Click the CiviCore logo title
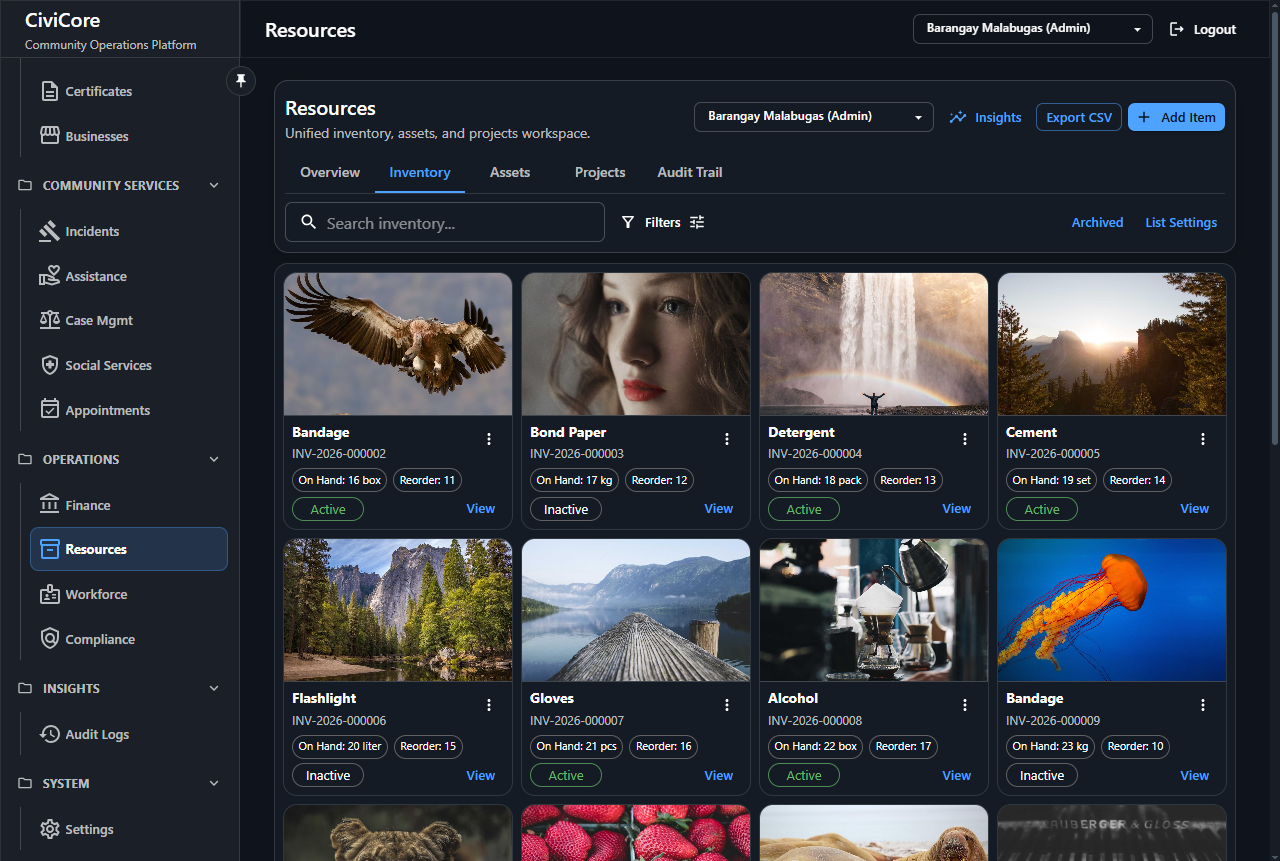1280x861 pixels. tap(63, 20)
